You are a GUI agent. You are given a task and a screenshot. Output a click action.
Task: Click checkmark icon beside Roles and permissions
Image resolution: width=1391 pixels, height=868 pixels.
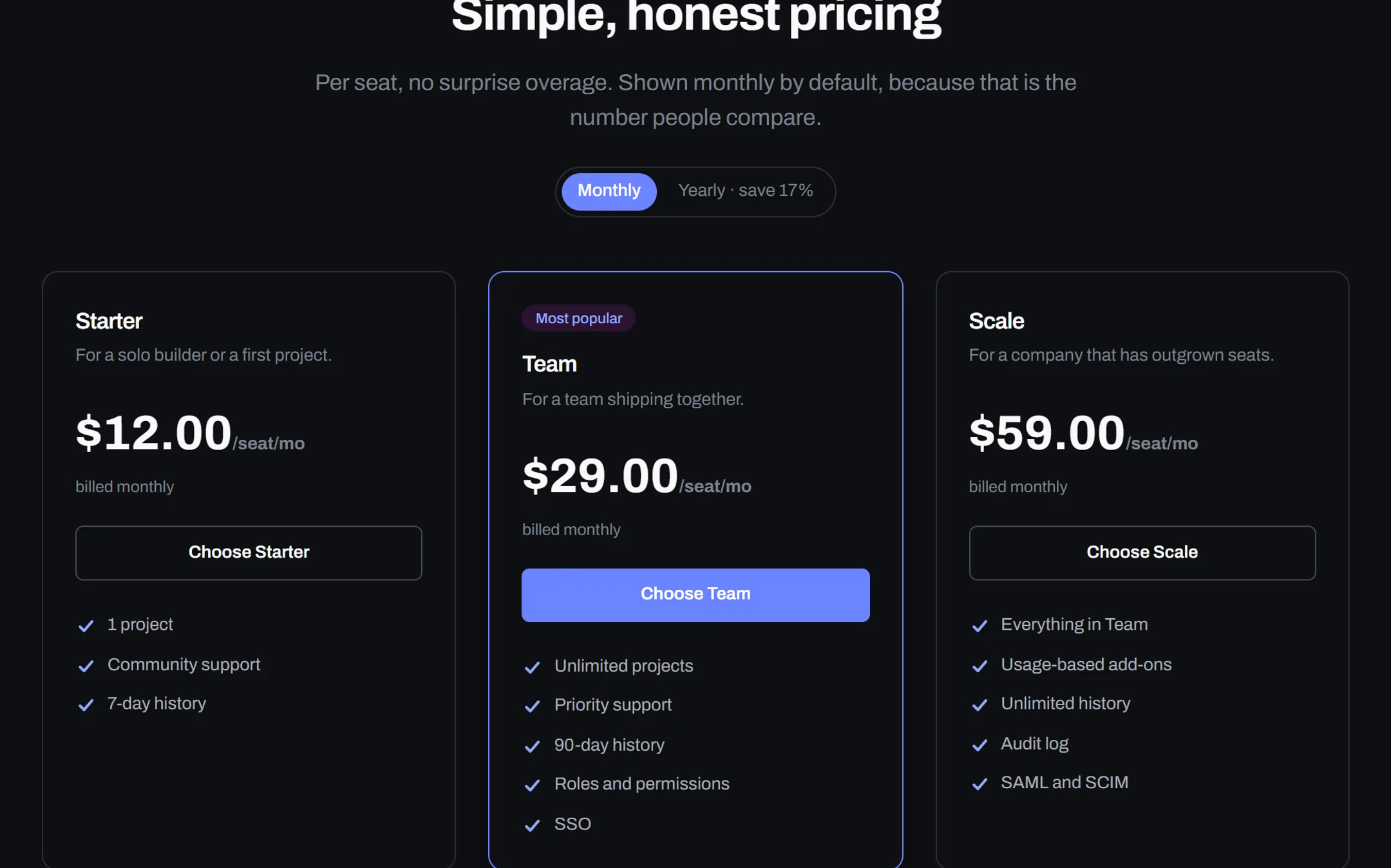[532, 785]
